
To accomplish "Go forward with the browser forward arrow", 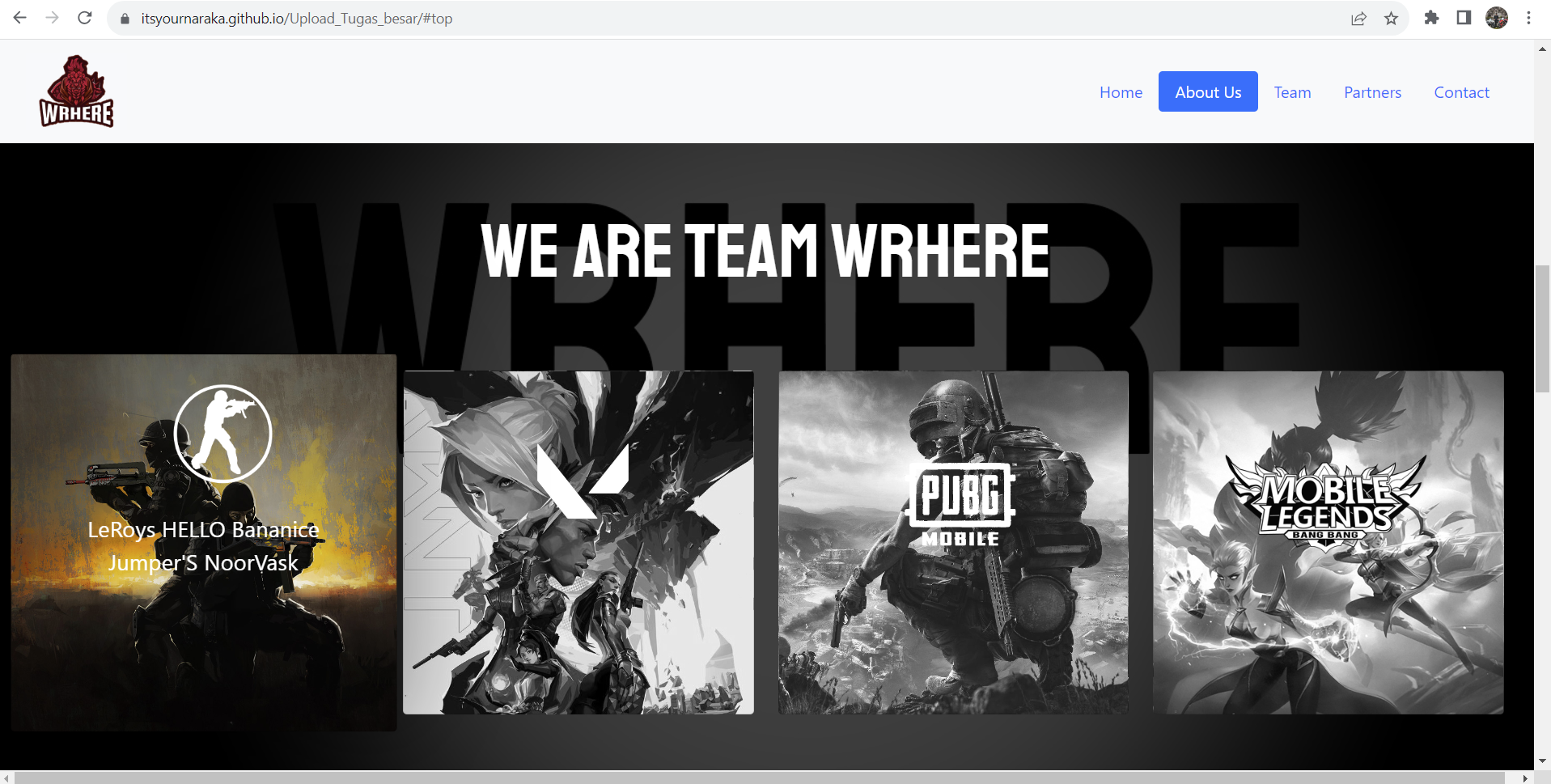I will tap(53, 18).
